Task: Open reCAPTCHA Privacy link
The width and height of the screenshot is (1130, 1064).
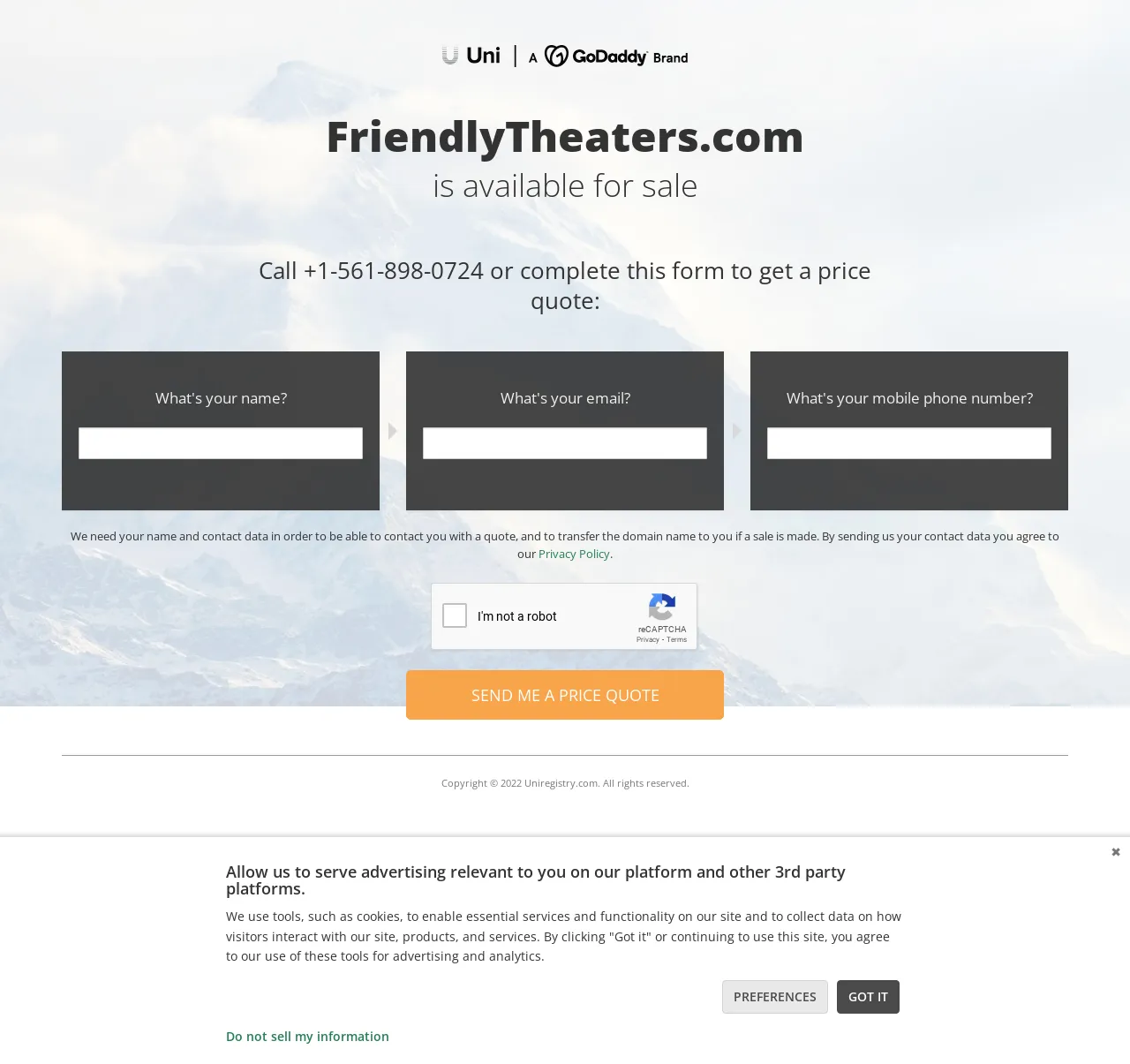Action: (647, 639)
